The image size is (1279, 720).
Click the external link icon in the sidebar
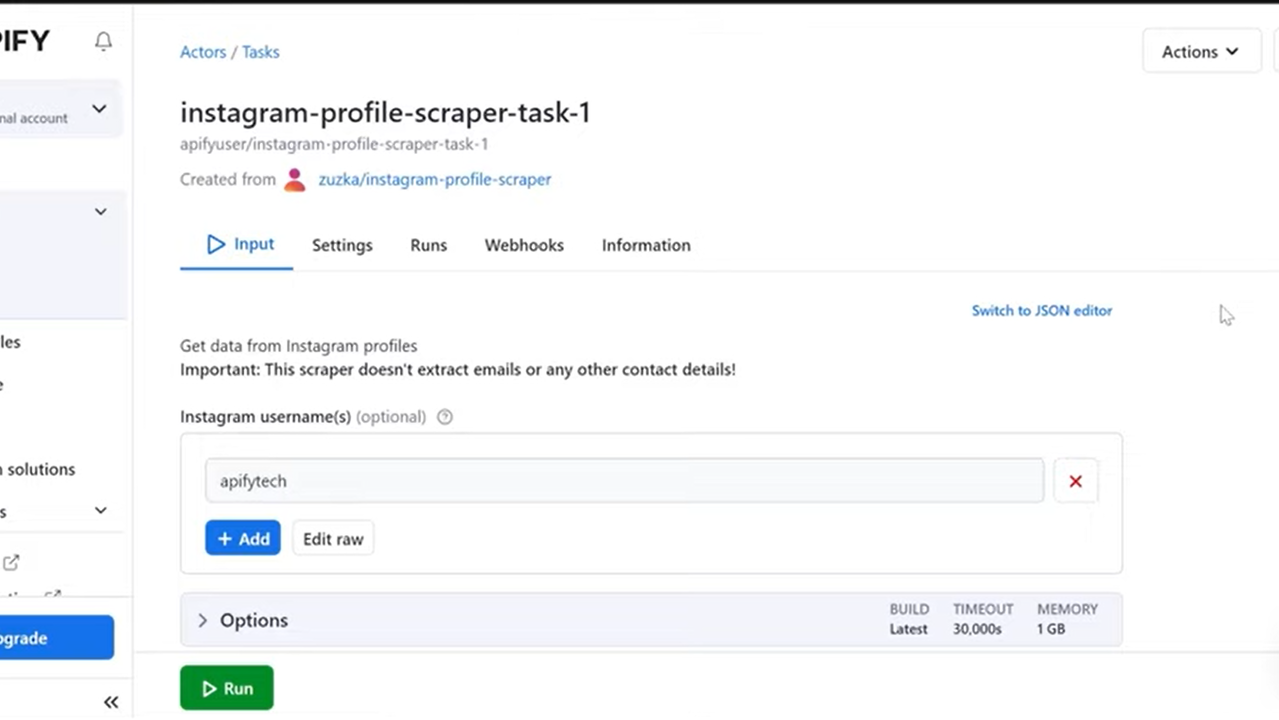tap(11, 562)
